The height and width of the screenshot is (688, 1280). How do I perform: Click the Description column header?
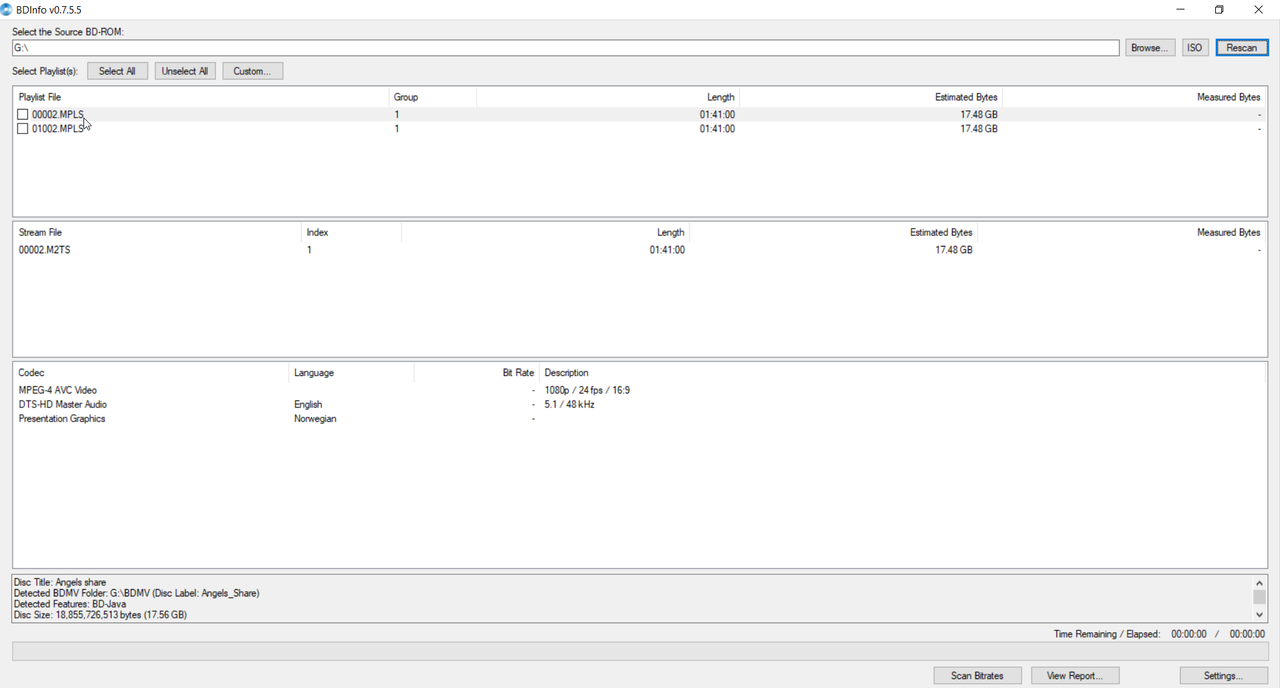coord(902,373)
